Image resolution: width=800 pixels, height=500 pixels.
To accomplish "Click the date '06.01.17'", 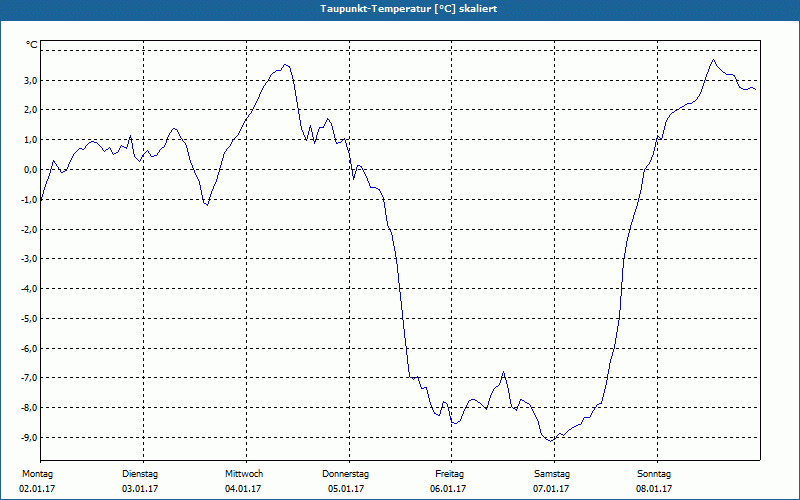I will click(448, 489).
